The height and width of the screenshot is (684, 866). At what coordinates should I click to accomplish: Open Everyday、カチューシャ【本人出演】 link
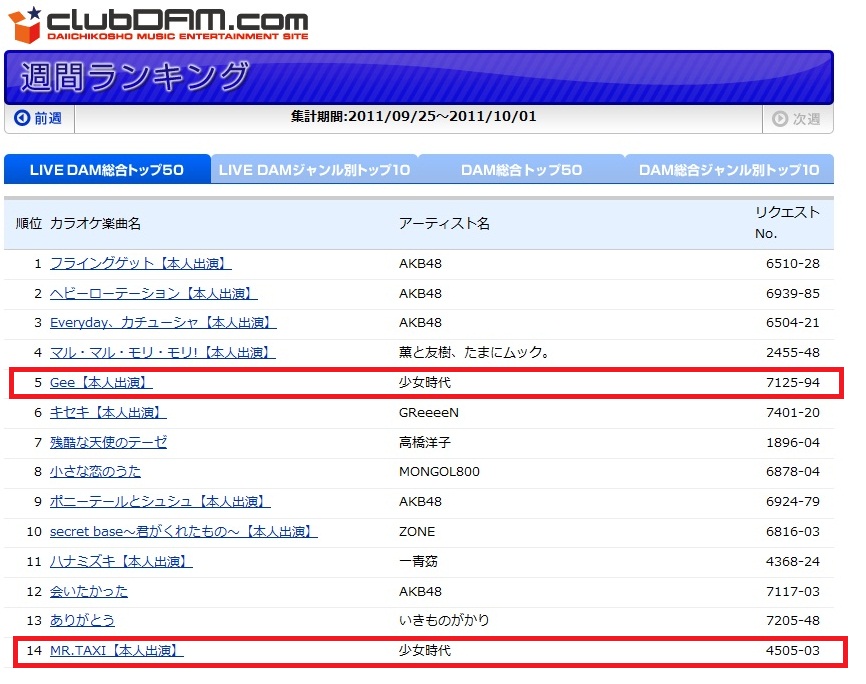click(x=163, y=323)
